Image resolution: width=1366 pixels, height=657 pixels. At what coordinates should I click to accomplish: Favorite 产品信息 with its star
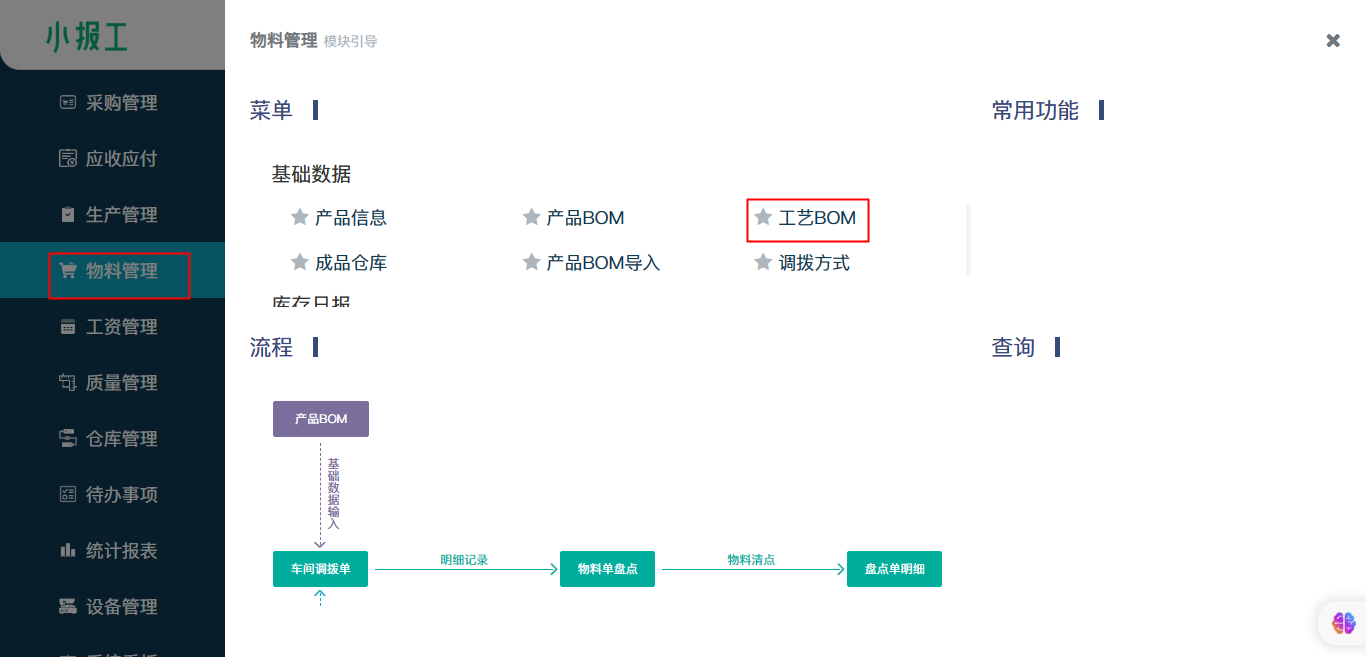pyautogui.click(x=299, y=217)
